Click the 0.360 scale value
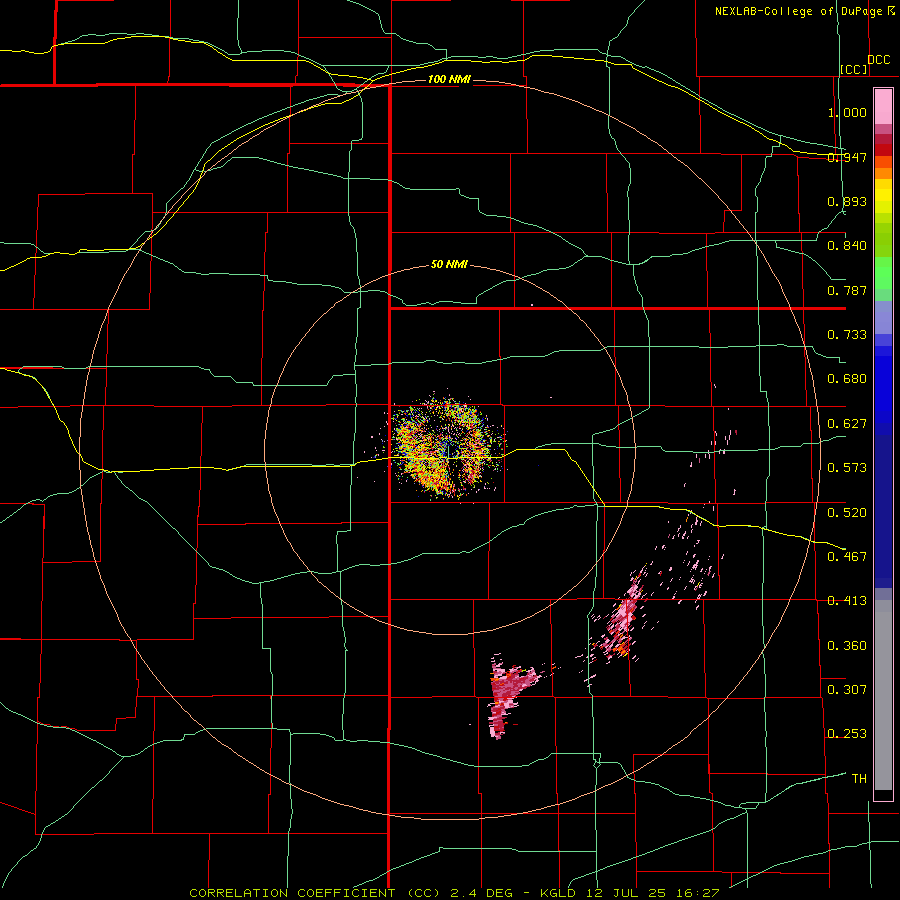 [x=847, y=646]
